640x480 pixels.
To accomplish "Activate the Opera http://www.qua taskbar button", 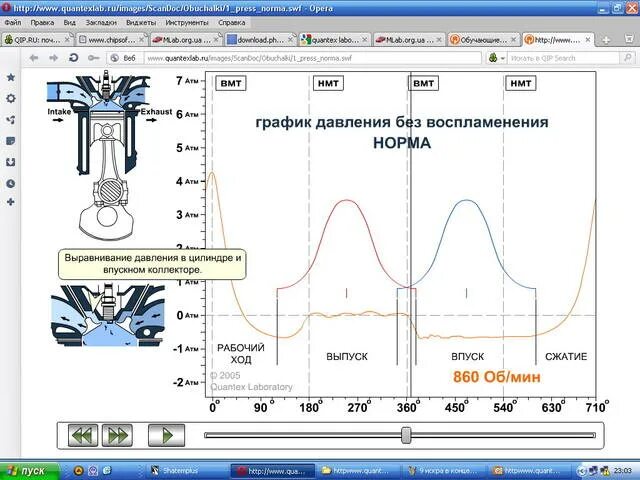I will pos(273,471).
